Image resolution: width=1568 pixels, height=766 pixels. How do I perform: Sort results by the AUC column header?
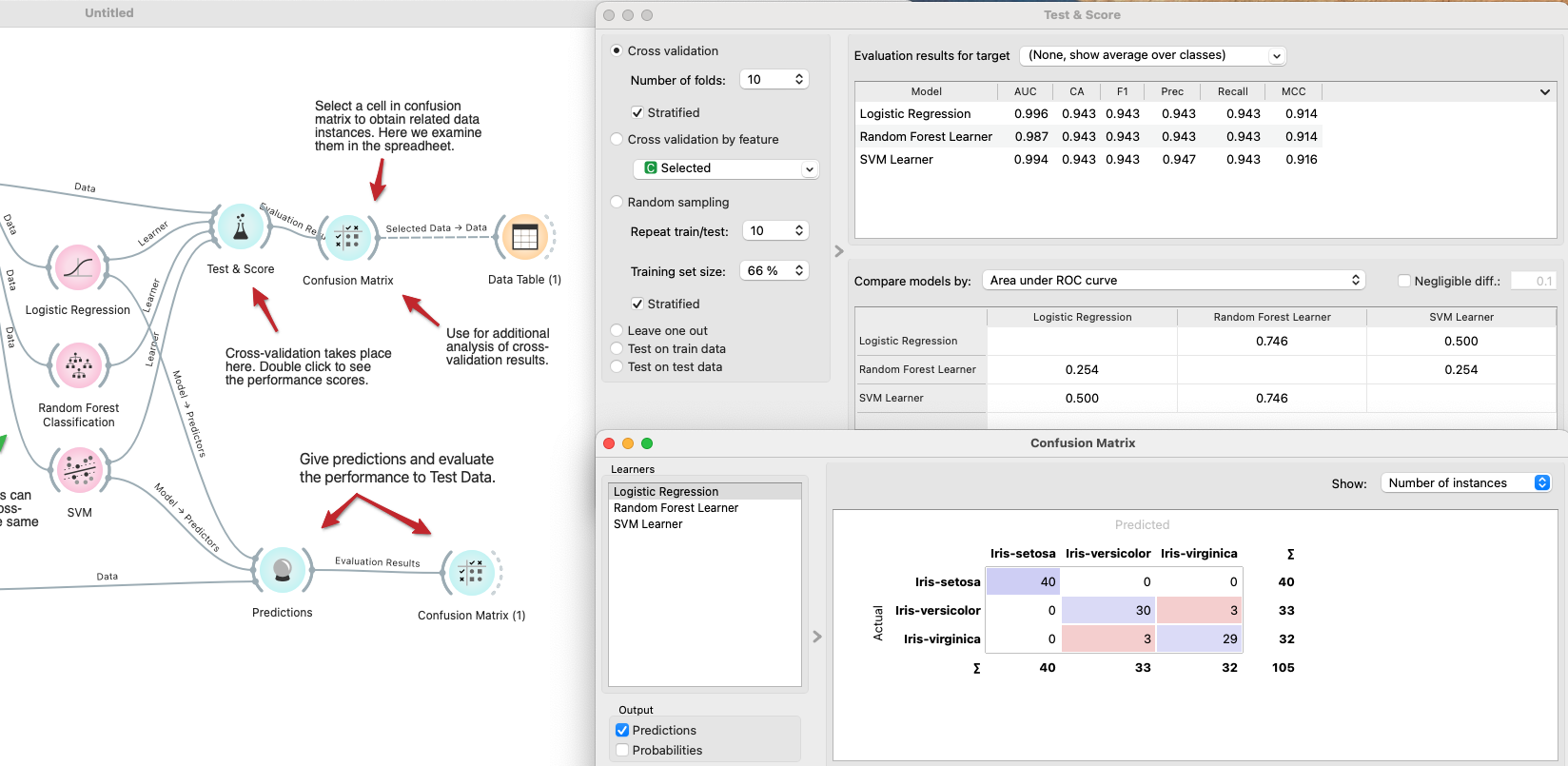pos(1025,91)
